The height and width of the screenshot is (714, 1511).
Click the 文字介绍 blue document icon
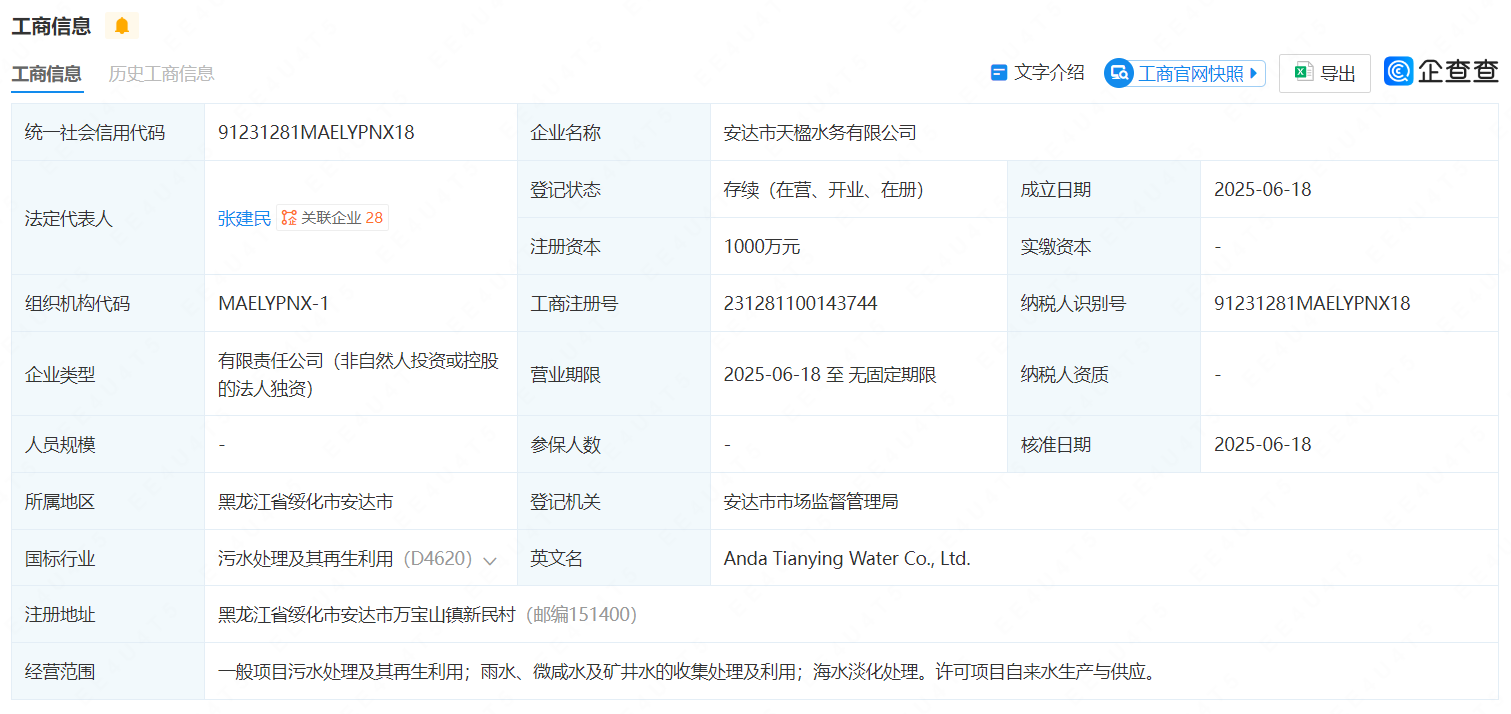[998, 73]
